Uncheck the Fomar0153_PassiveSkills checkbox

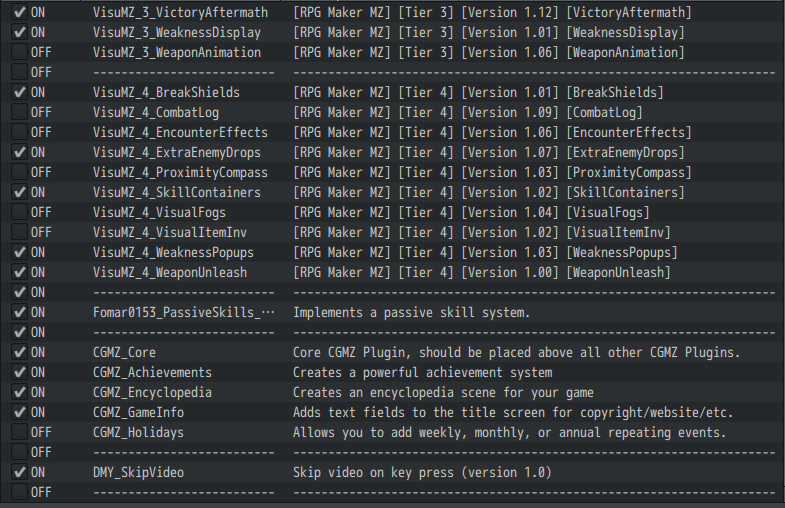tap(20, 312)
